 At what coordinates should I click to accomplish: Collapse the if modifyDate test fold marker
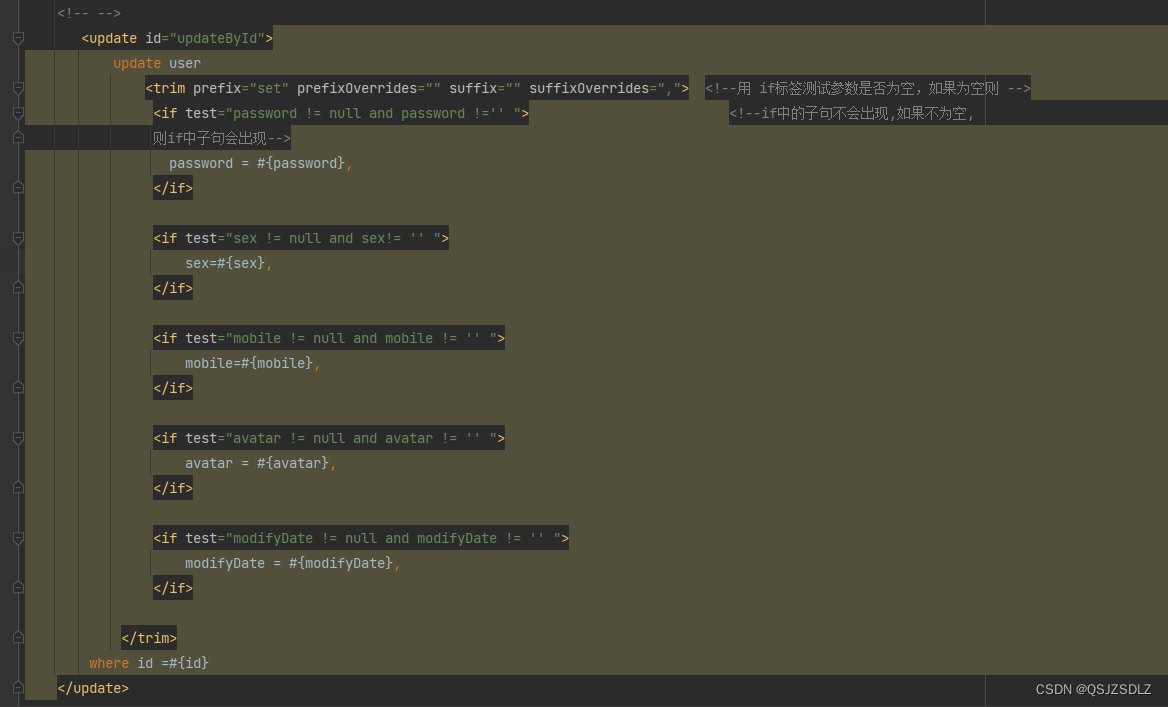point(19,538)
